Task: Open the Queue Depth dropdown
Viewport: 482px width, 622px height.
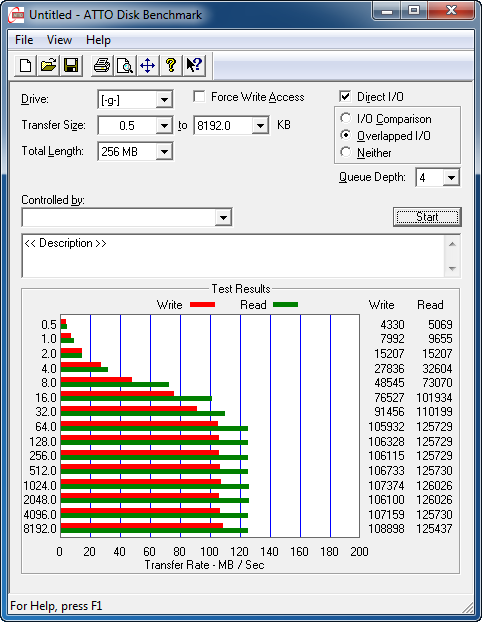Action: pyautogui.click(x=451, y=177)
